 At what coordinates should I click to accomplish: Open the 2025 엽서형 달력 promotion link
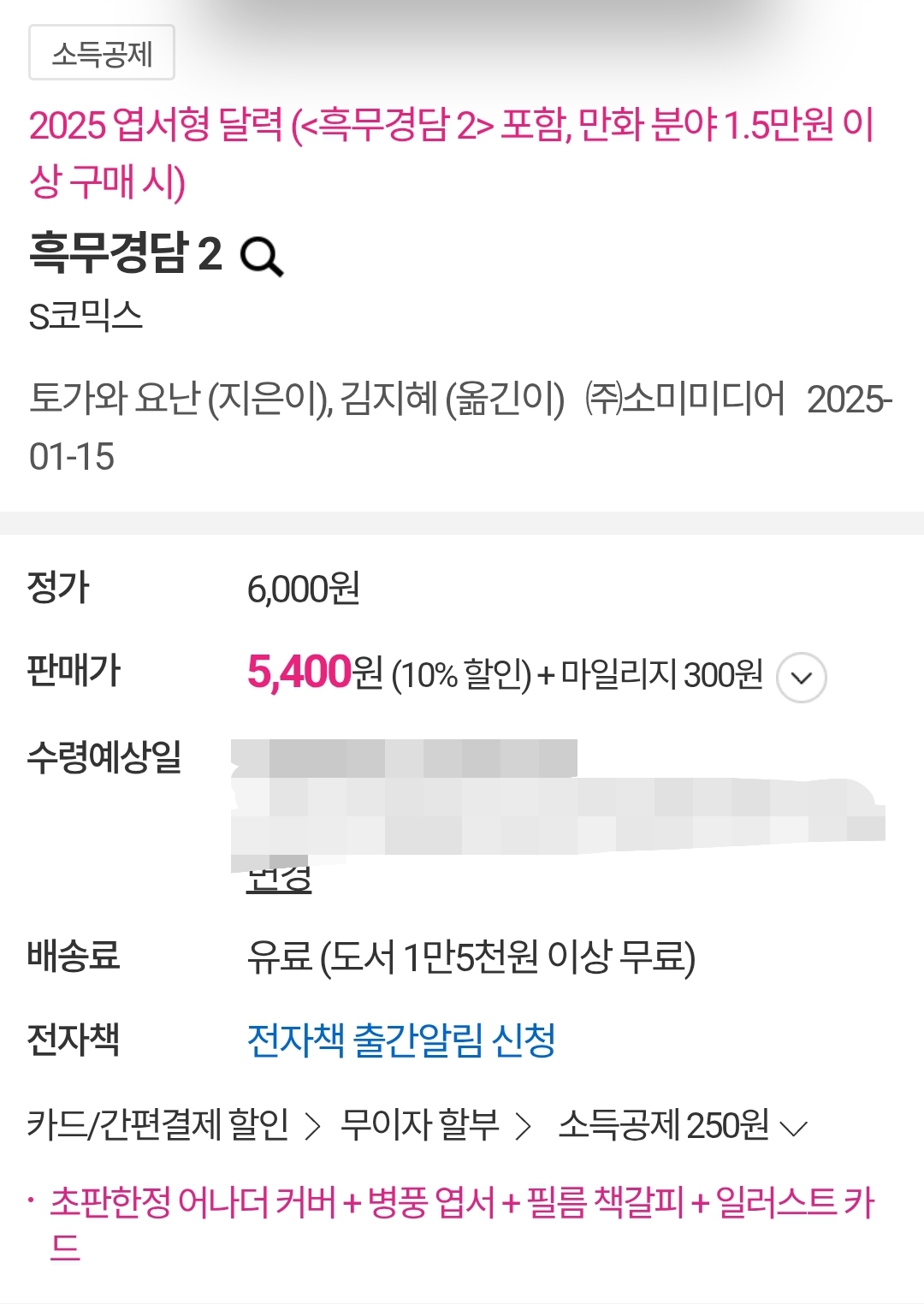pos(452,152)
